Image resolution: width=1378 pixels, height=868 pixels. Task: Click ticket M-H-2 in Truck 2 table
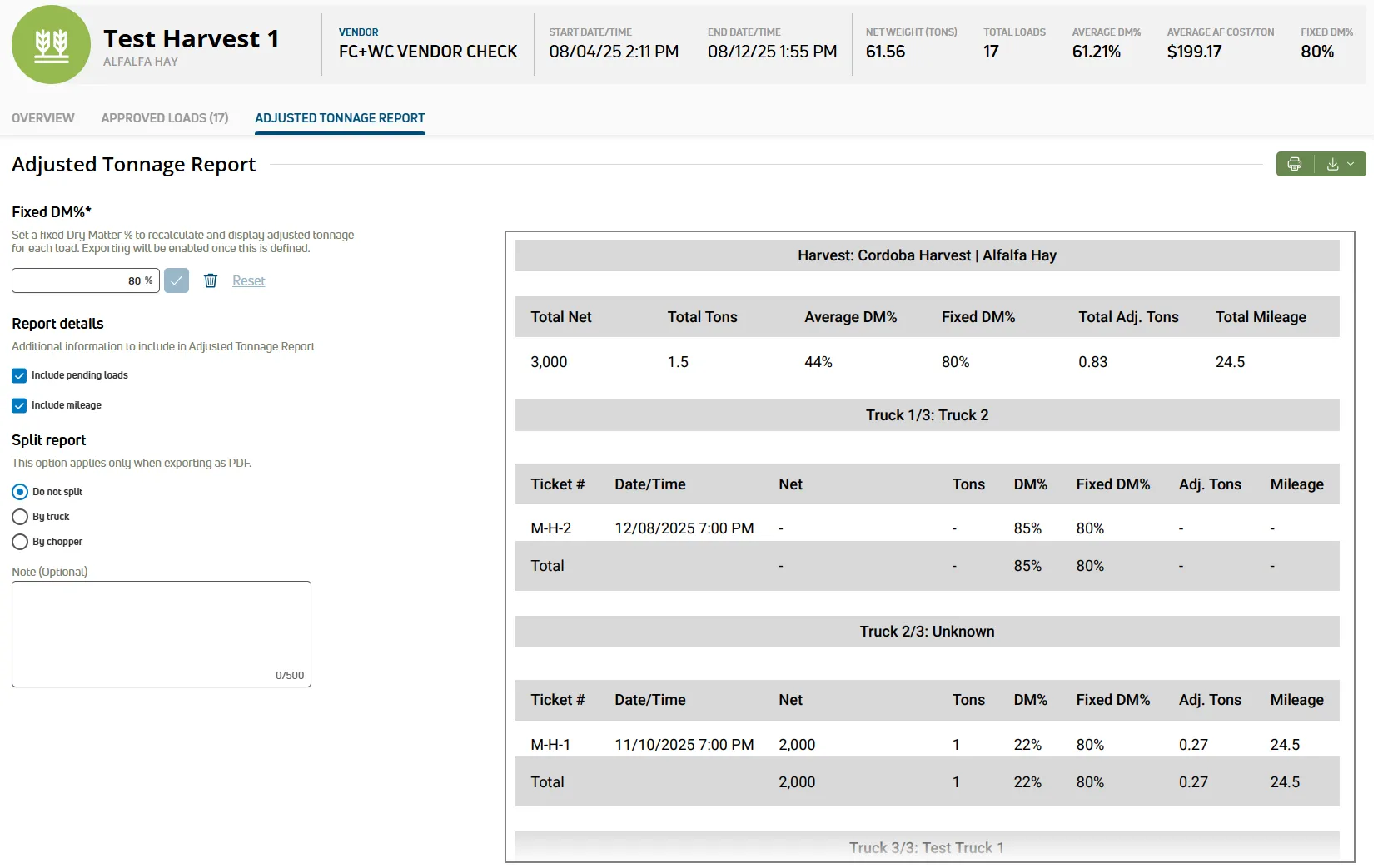550,528
